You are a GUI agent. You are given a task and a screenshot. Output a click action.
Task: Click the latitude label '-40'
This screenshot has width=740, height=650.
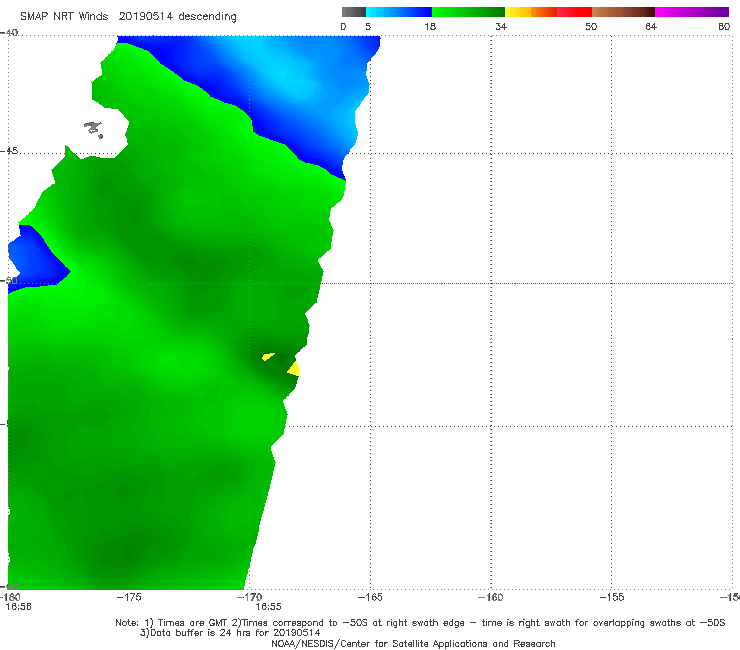click(x=9, y=33)
